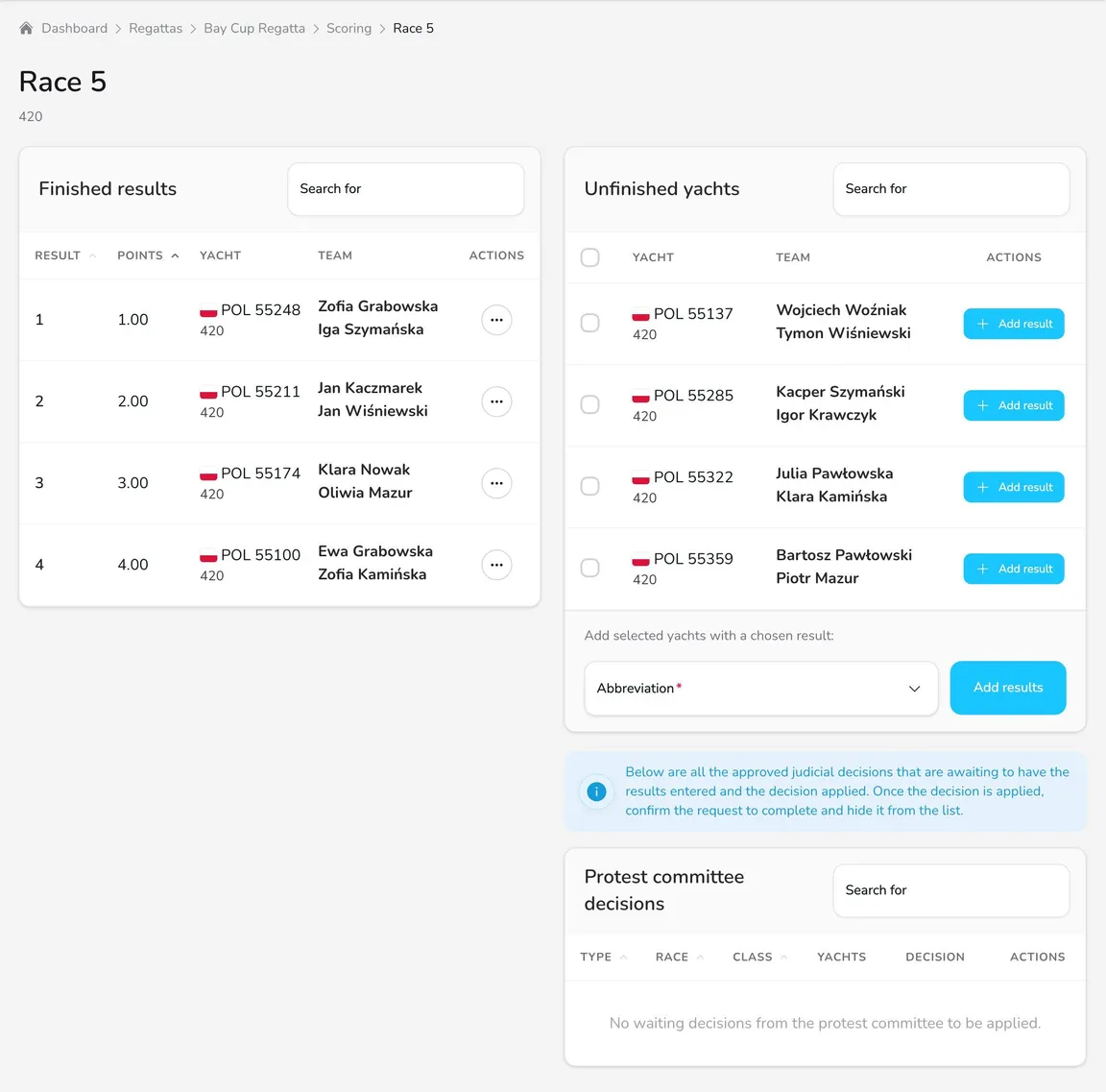Check the box for POL 55322
This screenshot has width=1106, height=1092.
(x=589, y=486)
